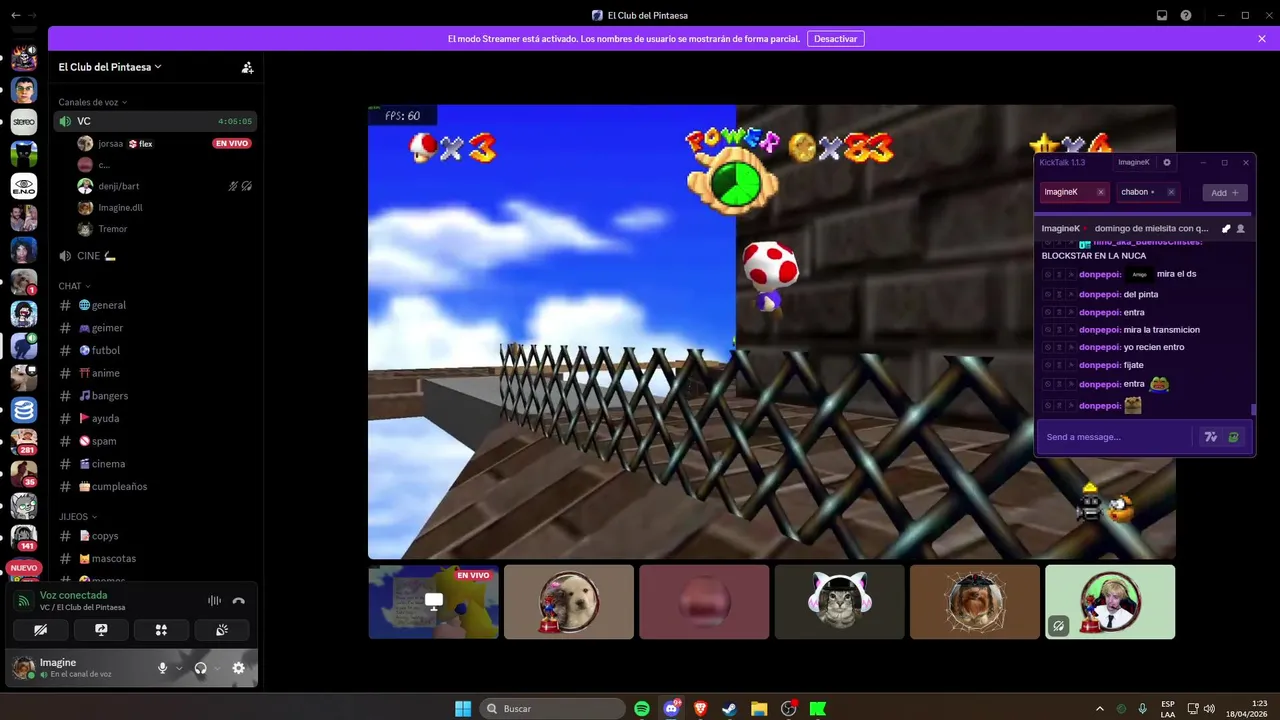Click the taskbar Buscar search box

point(553,708)
